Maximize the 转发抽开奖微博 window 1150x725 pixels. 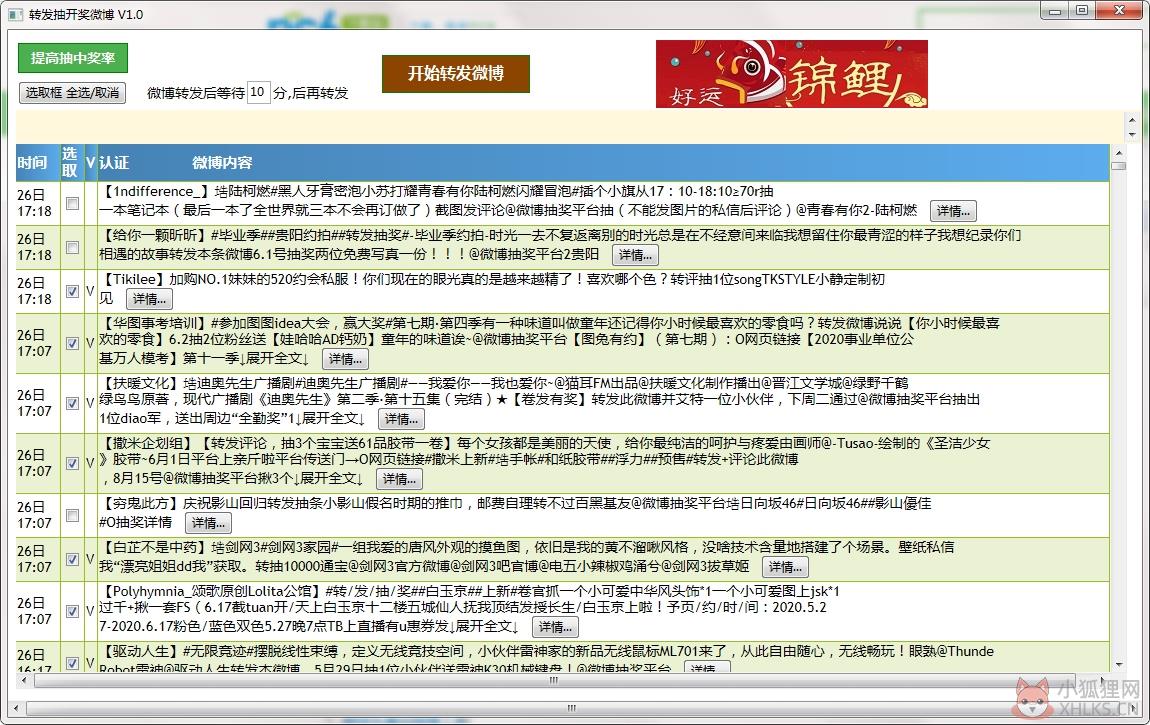1083,11
